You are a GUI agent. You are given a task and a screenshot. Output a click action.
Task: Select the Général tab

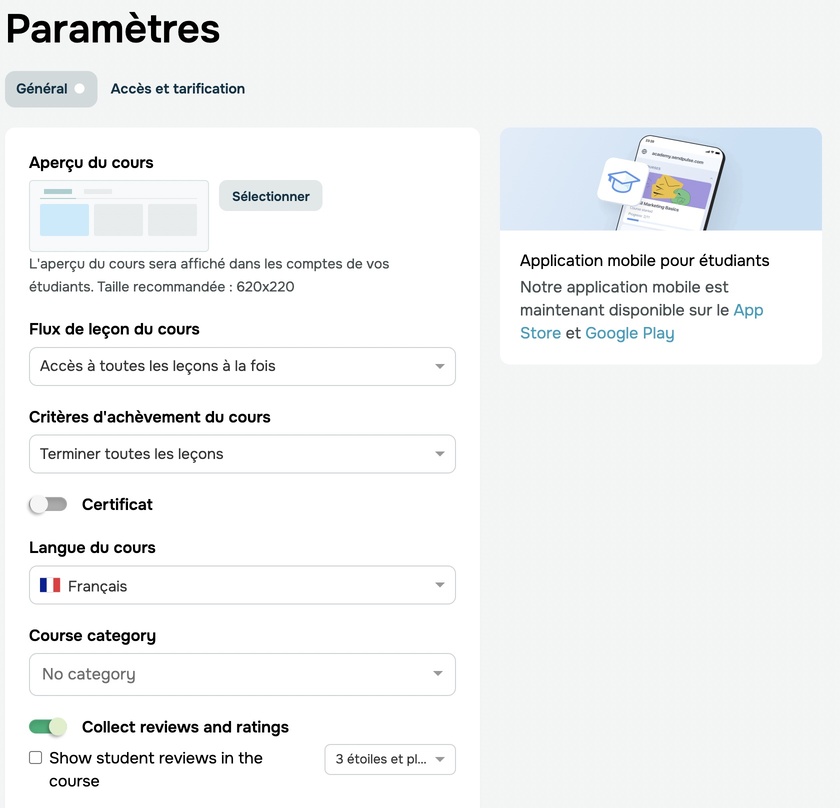coord(44,89)
